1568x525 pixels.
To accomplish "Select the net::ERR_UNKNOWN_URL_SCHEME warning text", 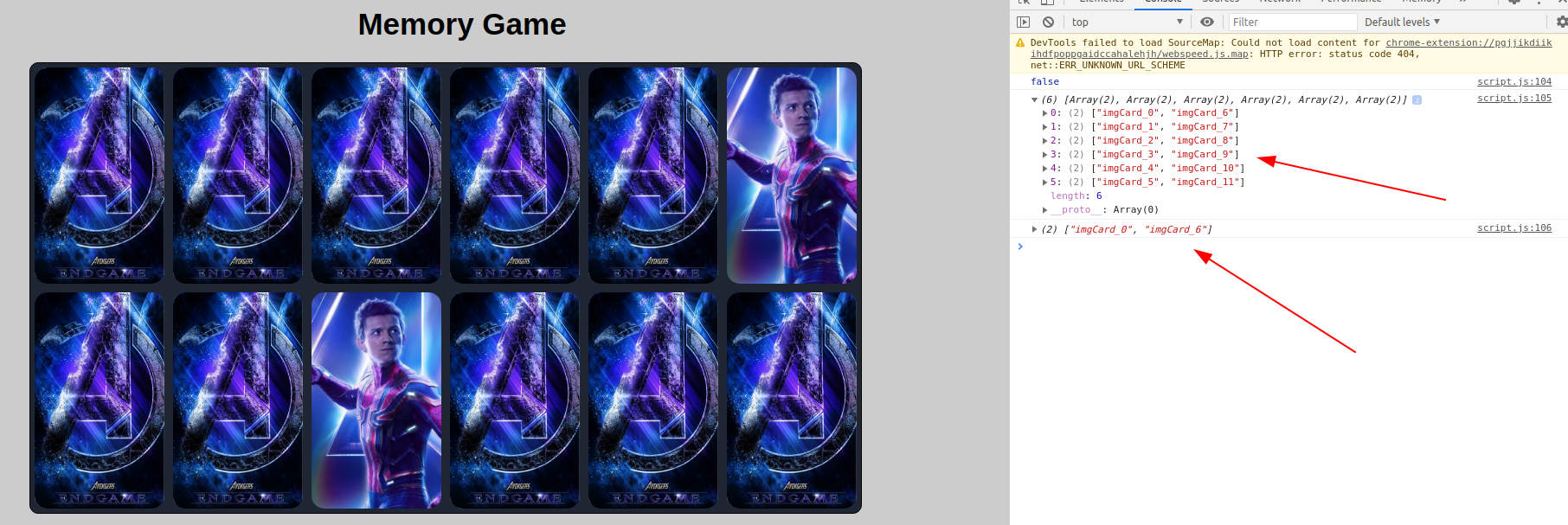I will click(1108, 65).
